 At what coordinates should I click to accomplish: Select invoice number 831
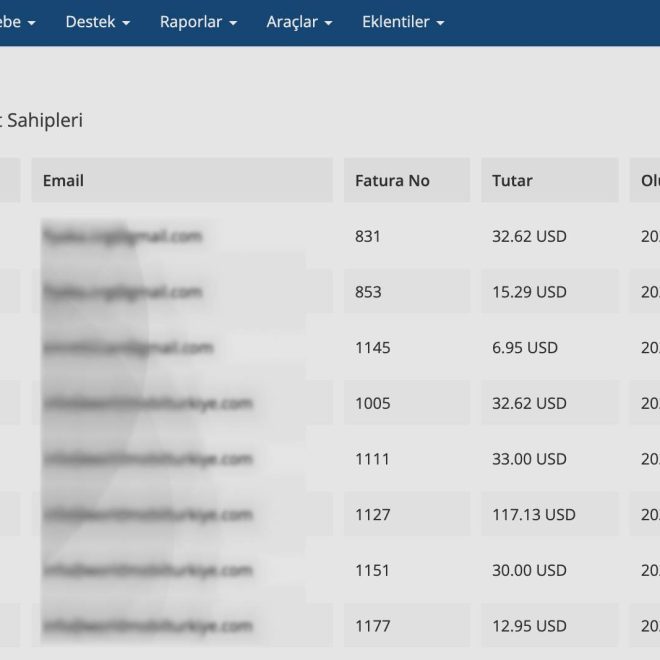(368, 237)
